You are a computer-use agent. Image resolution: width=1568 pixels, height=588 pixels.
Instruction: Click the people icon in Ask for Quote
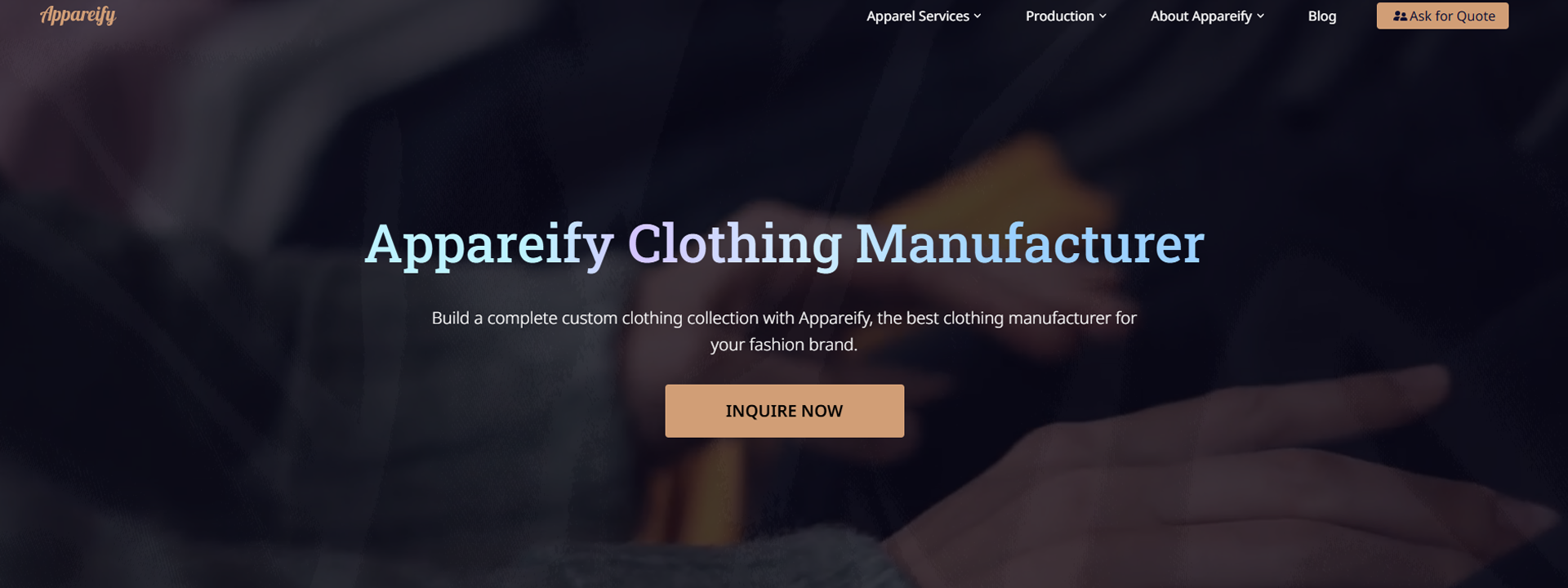1400,16
